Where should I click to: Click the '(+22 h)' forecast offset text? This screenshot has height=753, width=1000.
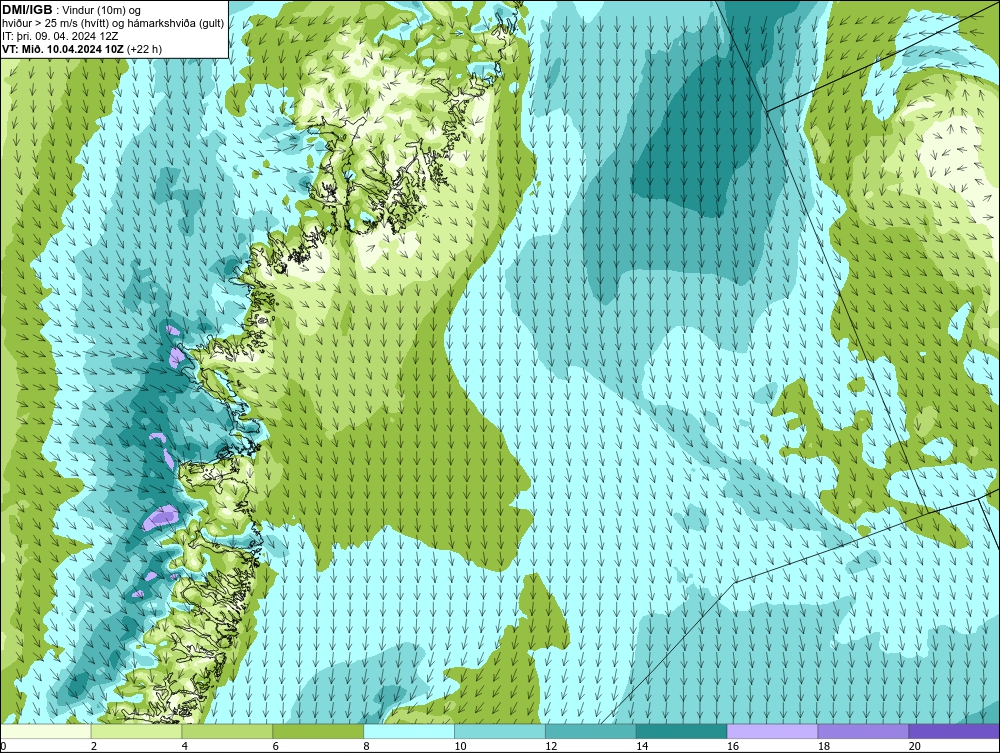tap(145, 49)
